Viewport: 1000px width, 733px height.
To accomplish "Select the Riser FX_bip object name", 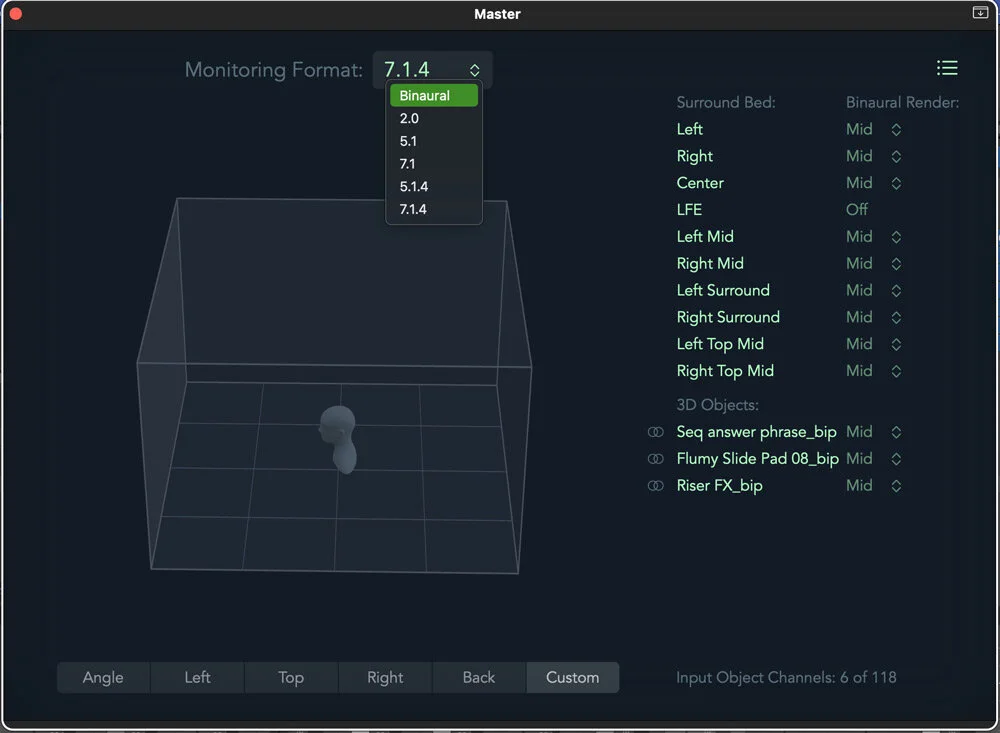I will pyautogui.click(x=719, y=485).
